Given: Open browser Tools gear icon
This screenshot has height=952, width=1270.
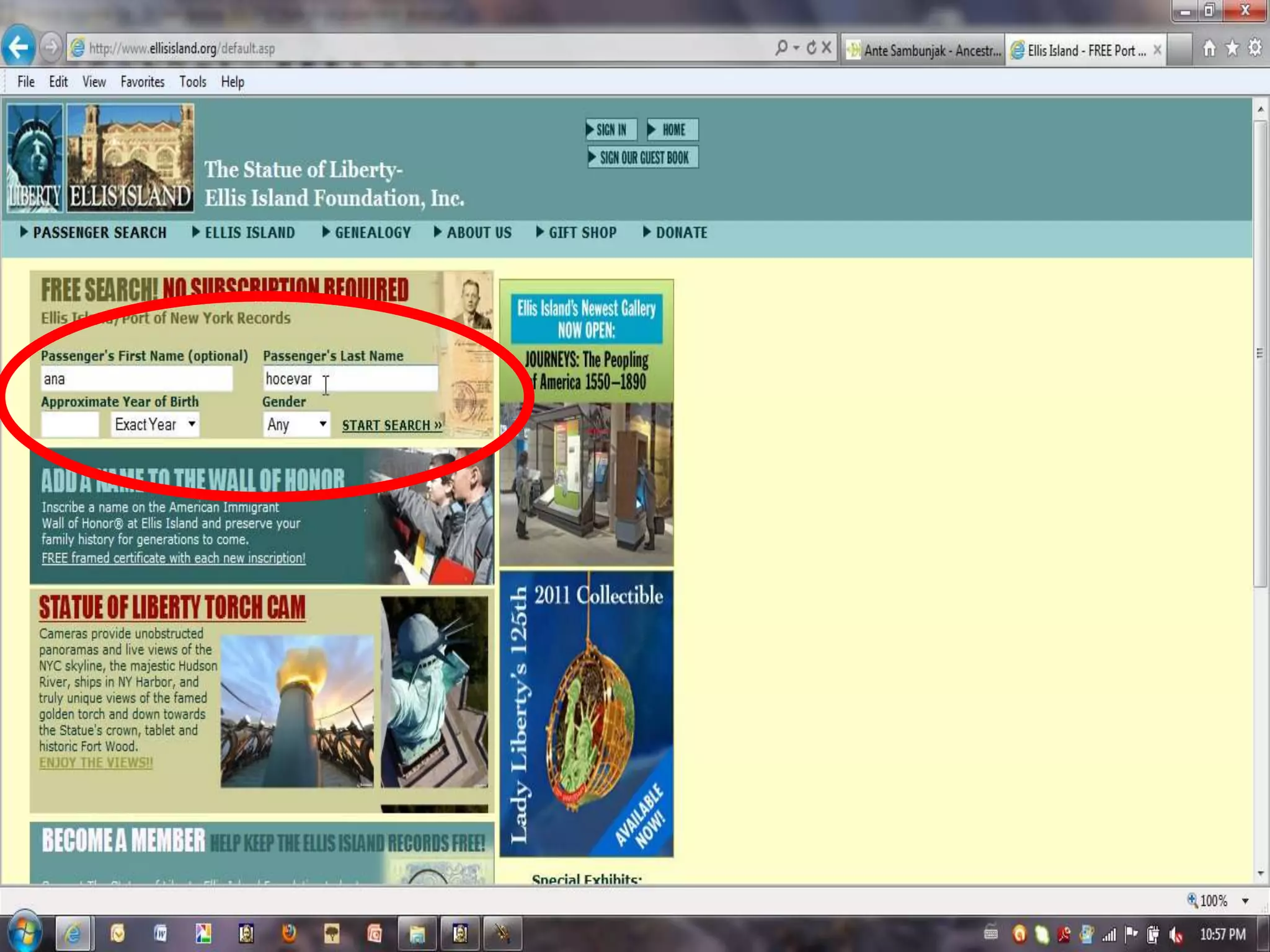Looking at the screenshot, I should (1255, 48).
